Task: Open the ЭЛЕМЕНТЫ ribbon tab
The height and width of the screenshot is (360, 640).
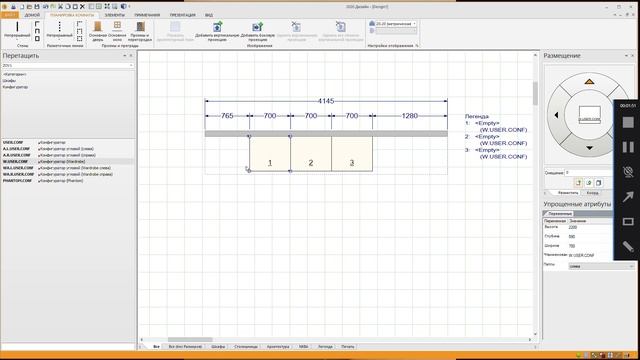Action: [x=114, y=15]
